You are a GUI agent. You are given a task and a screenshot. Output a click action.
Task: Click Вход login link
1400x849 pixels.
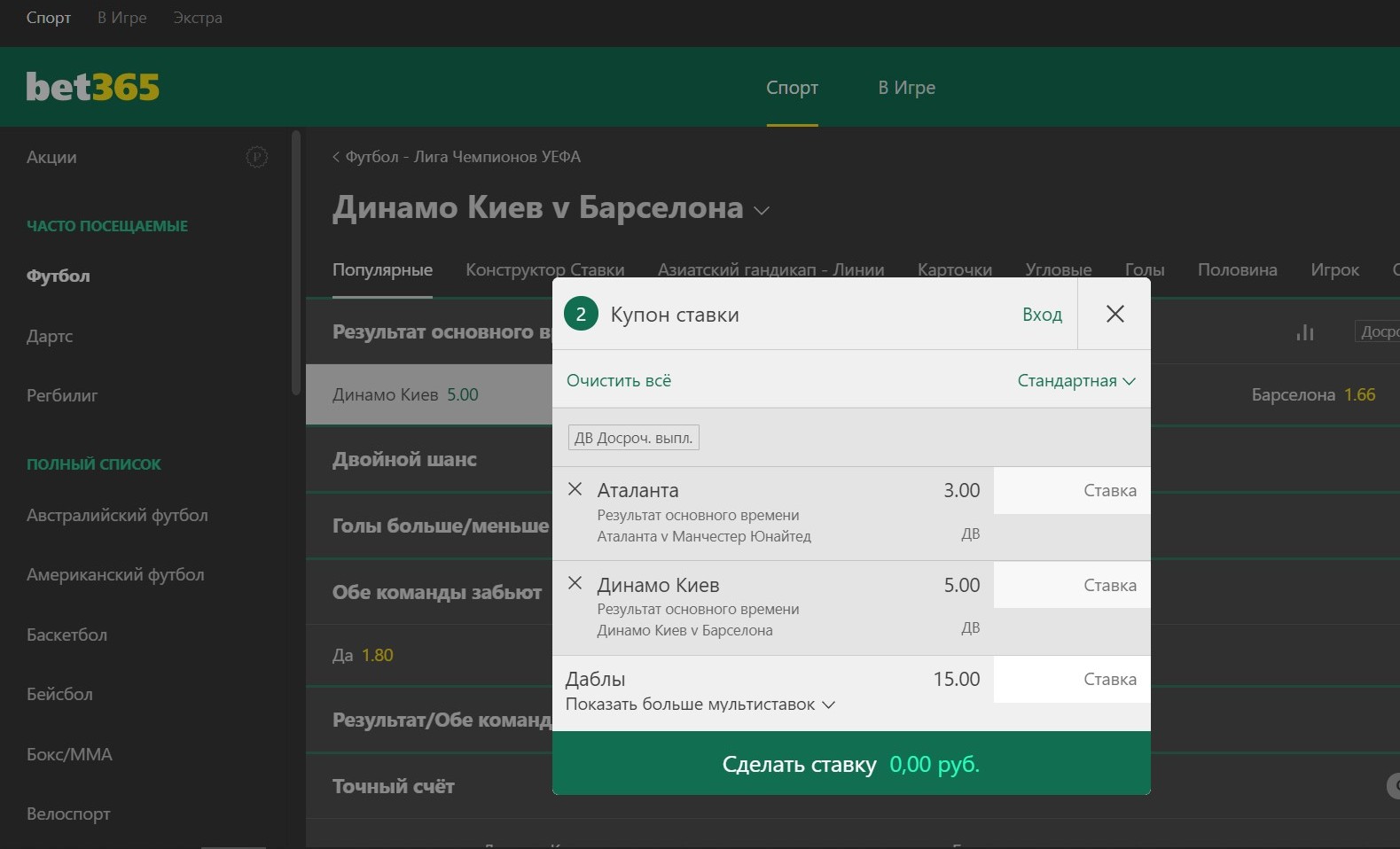tap(1042, 315)
